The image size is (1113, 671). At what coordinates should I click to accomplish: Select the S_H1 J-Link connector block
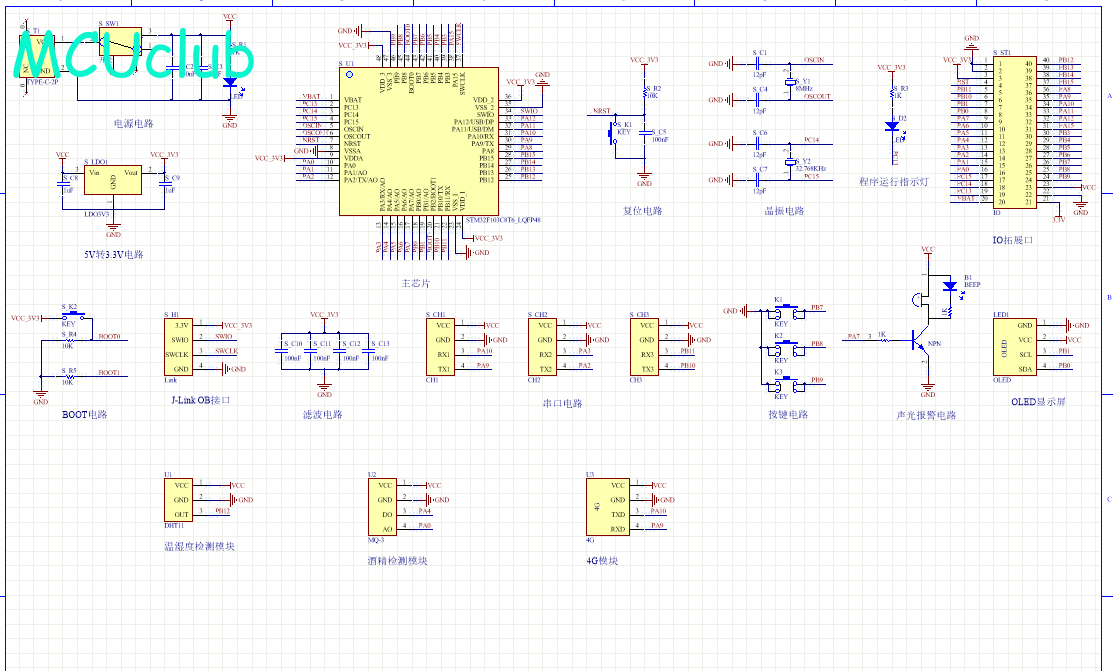point(177,347)
